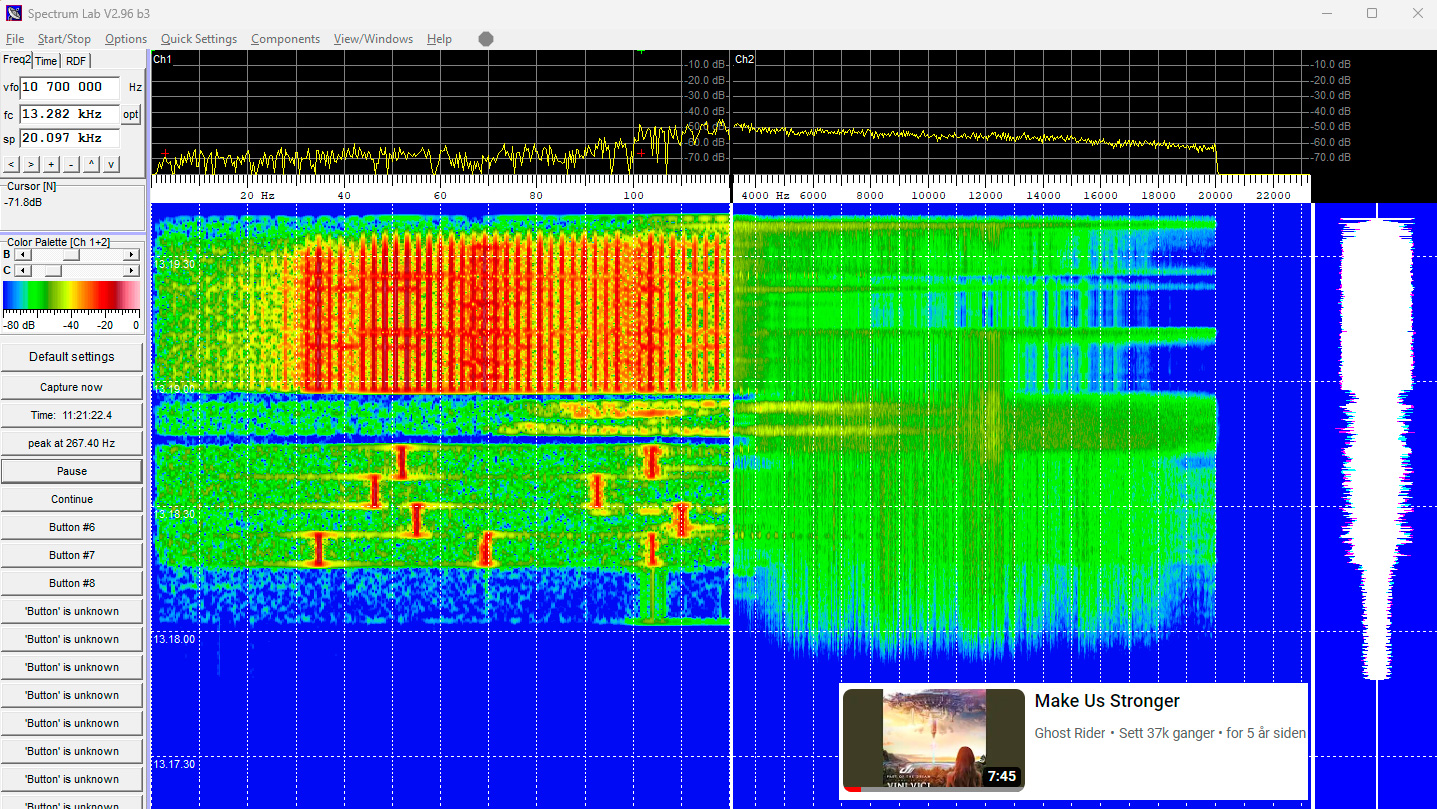Open the Options menu
This screenshot has height=809, width=1437.
click(126, 39)
